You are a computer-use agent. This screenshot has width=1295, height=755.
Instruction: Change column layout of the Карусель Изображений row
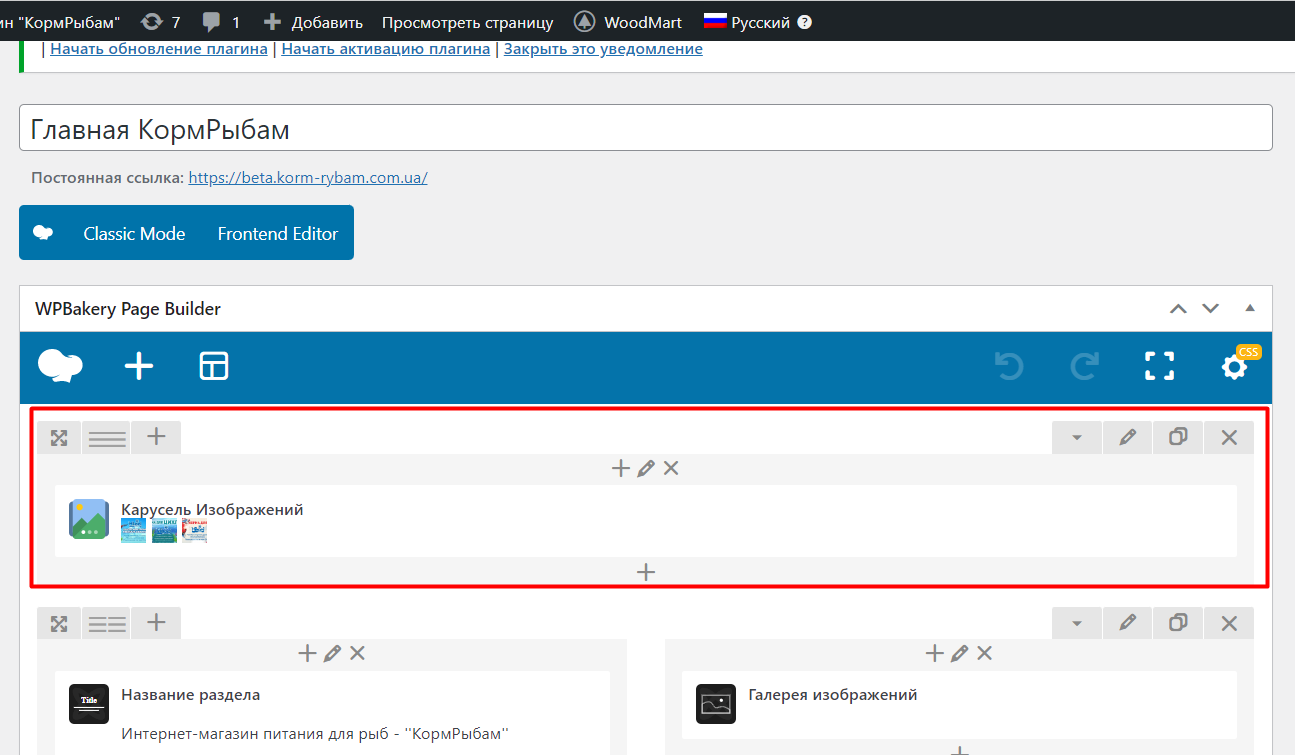click(x=107, y=438)
